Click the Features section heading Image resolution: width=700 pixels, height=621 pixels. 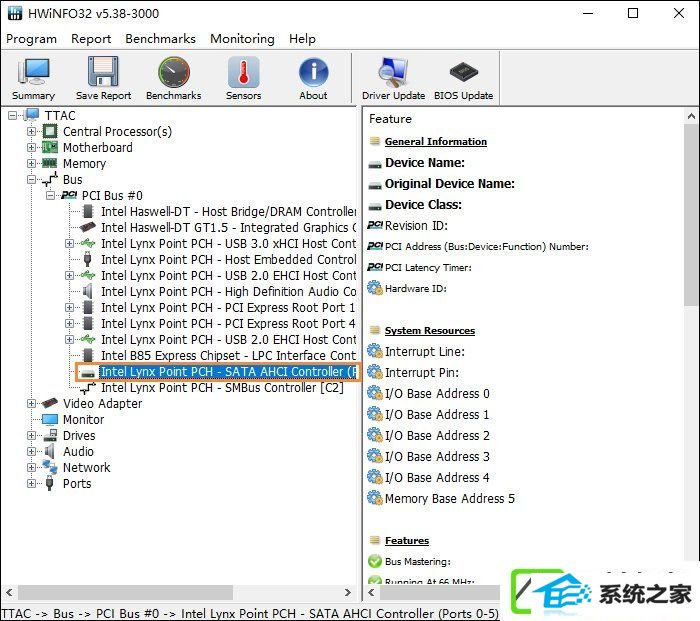[407, 540]
